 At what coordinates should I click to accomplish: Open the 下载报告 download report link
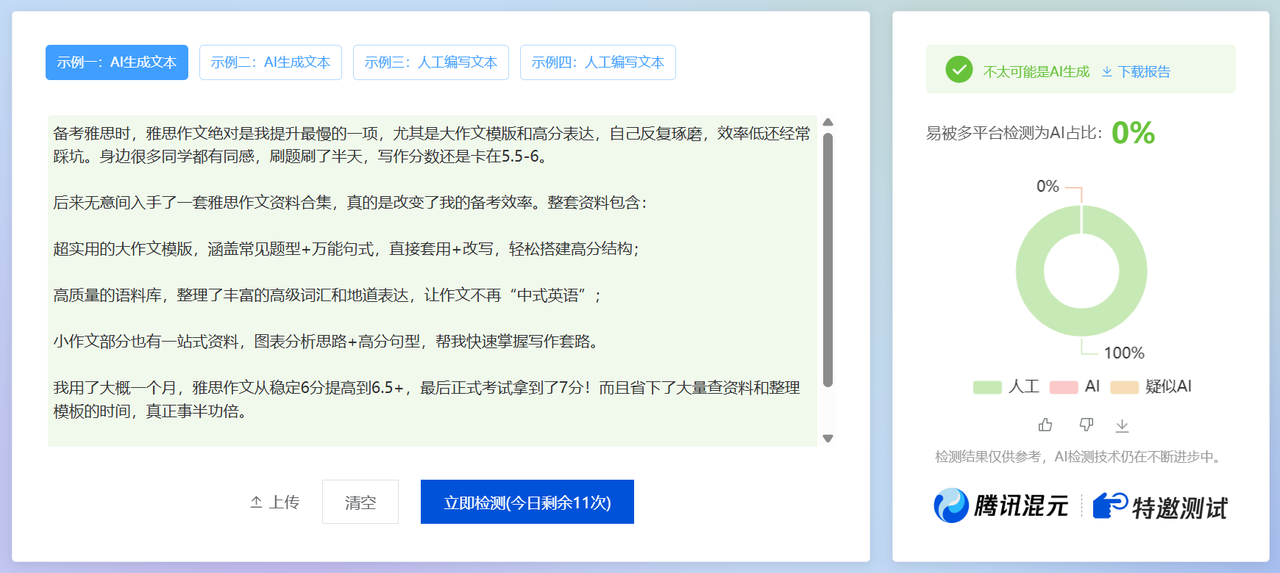pyautogui.click(x=1136, y=71)
